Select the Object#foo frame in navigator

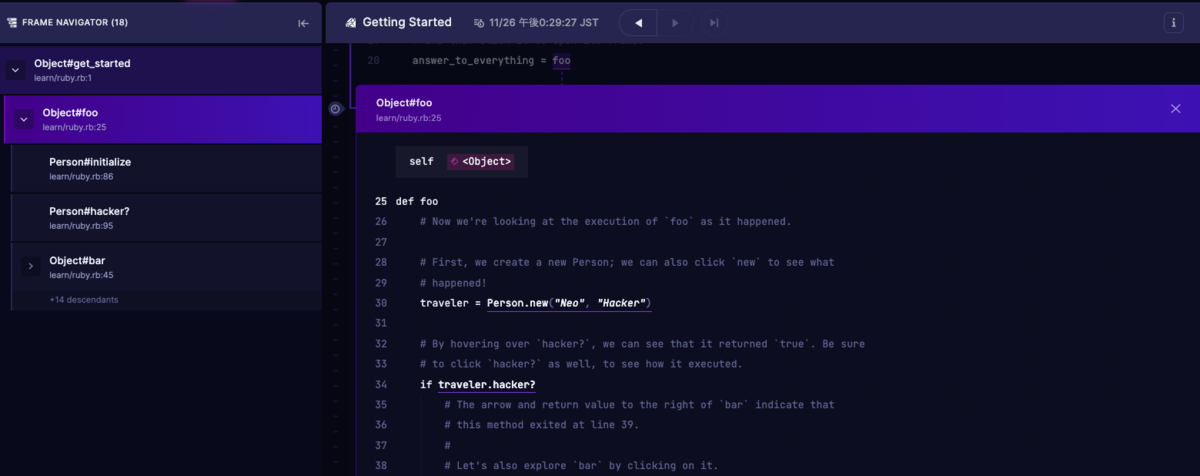click(x=163, y=120)
